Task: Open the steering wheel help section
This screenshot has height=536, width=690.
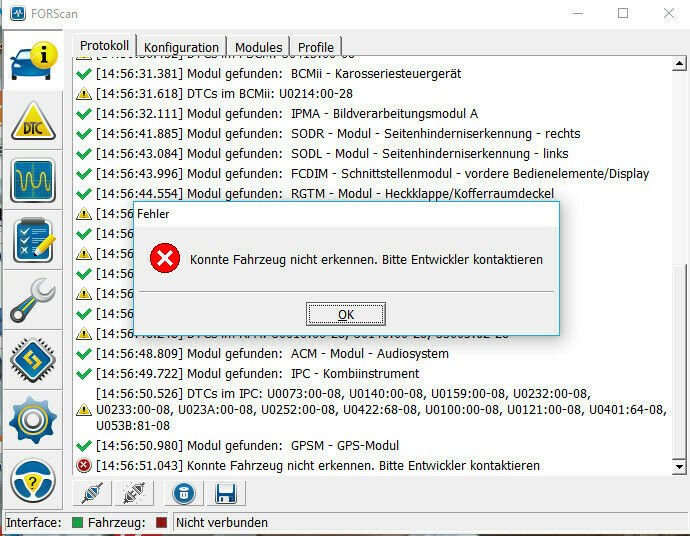Action: point(33,480)
